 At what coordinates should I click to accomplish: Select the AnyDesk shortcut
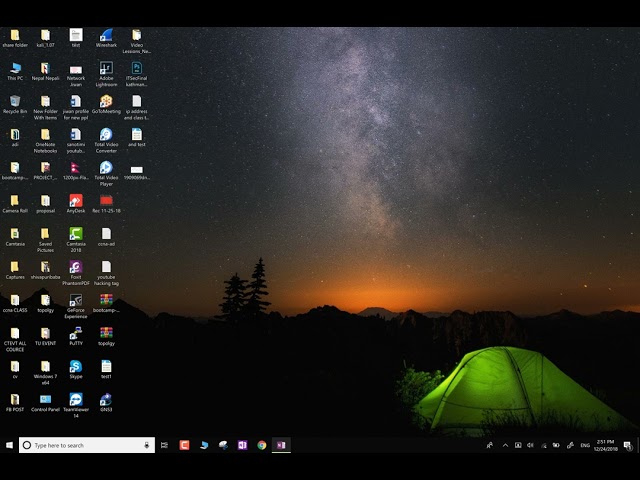coord(76,201)
